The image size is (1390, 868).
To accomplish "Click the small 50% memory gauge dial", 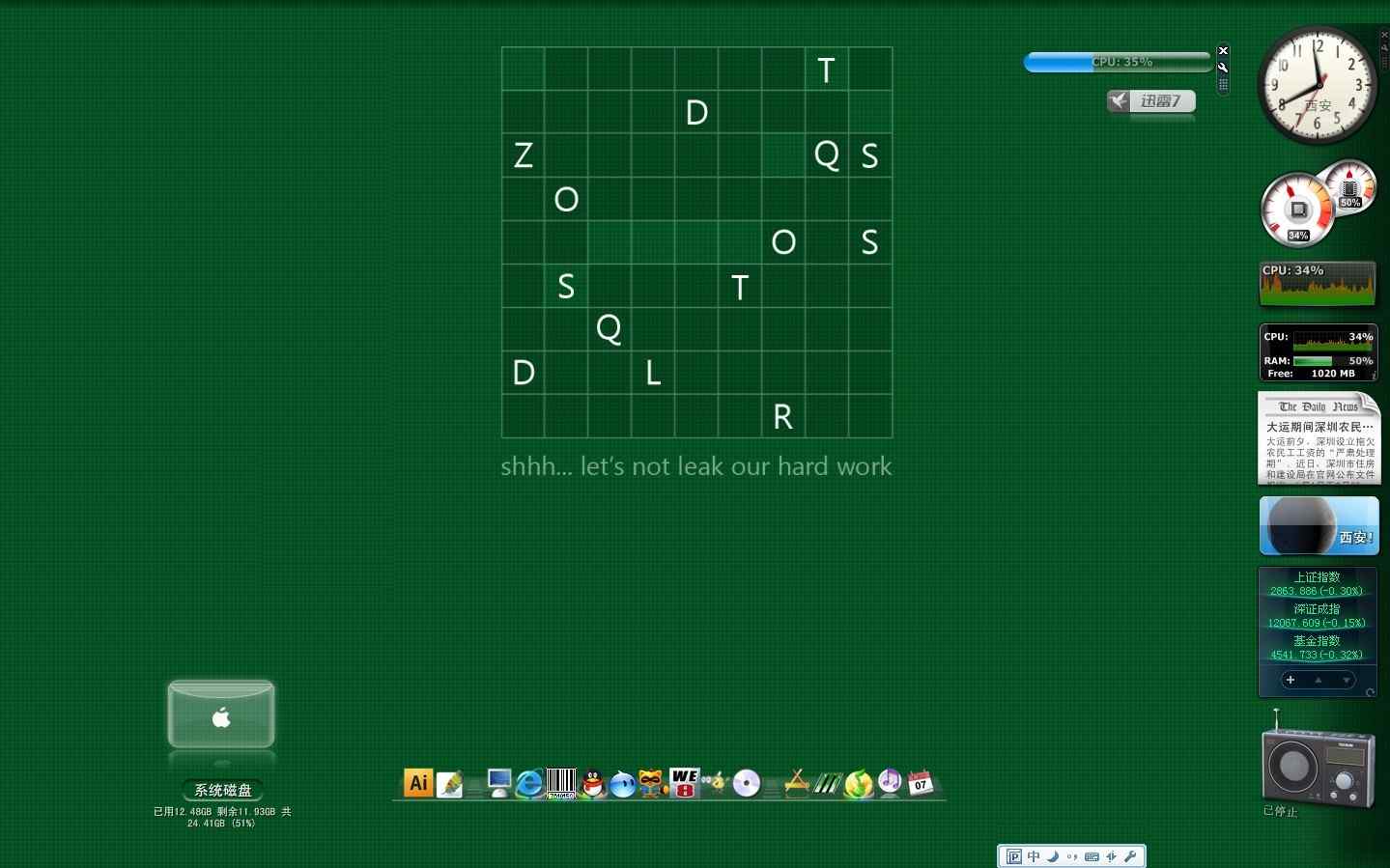I will (x=1350, y=185).
